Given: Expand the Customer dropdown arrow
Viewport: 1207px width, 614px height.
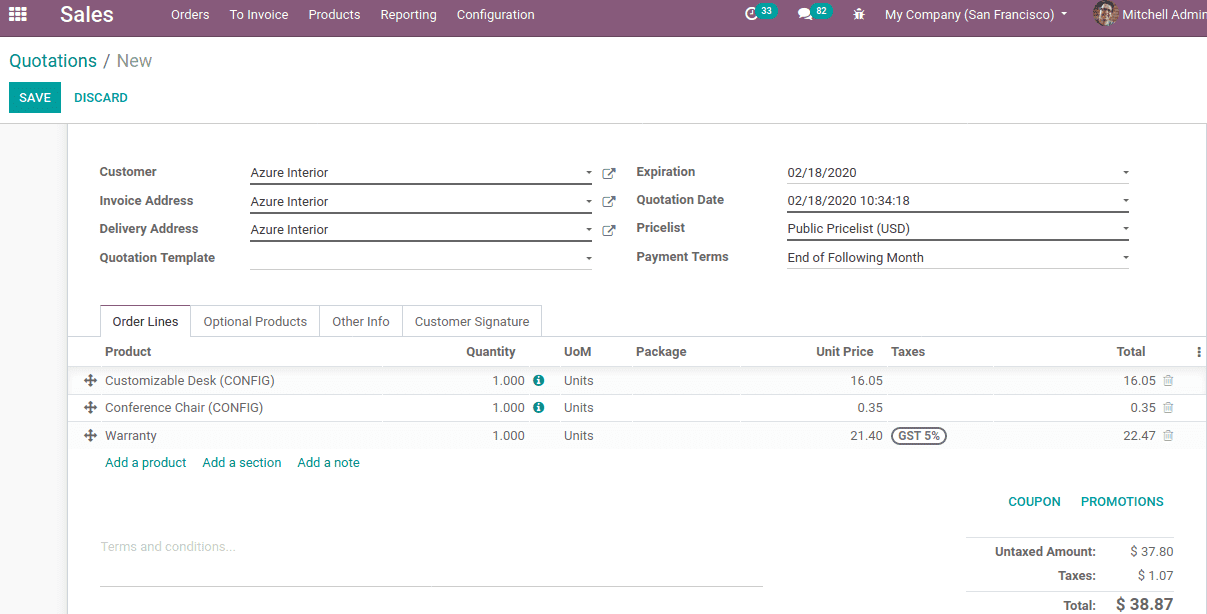Looking at the screenshot, I should (x=588, y=173).
